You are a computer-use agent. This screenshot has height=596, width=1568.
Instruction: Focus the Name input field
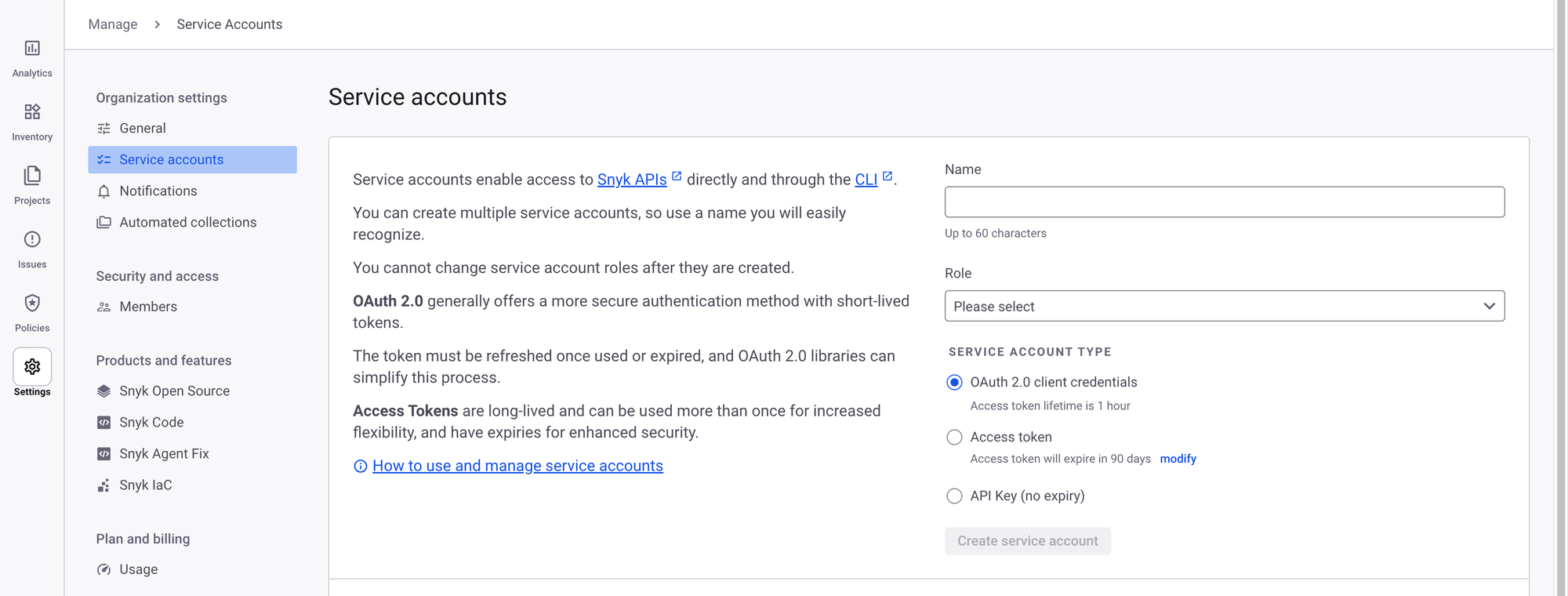(x=1225, y=202)
